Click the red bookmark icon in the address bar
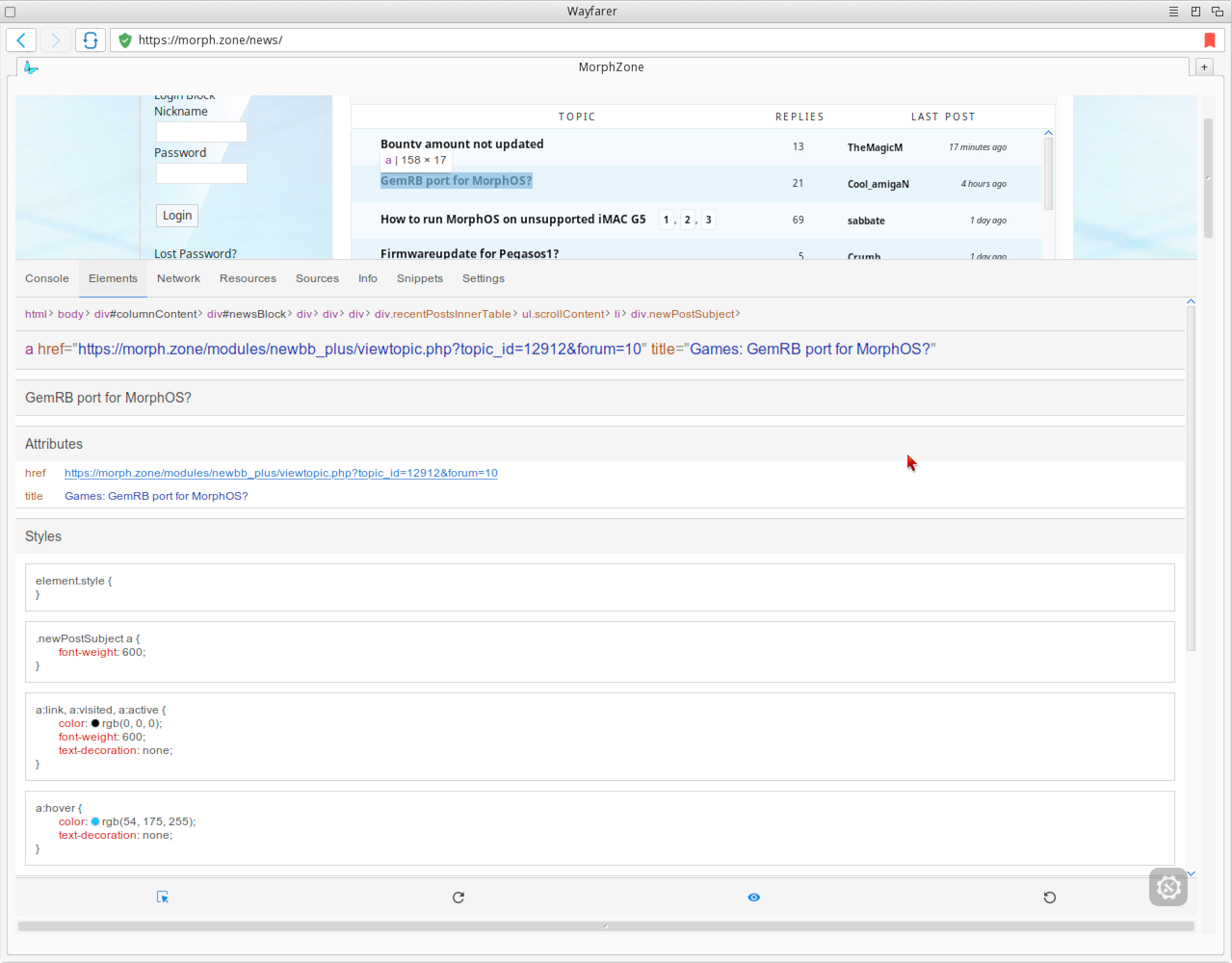Viewport: 1232px width, 963px height. (1209, 40)
